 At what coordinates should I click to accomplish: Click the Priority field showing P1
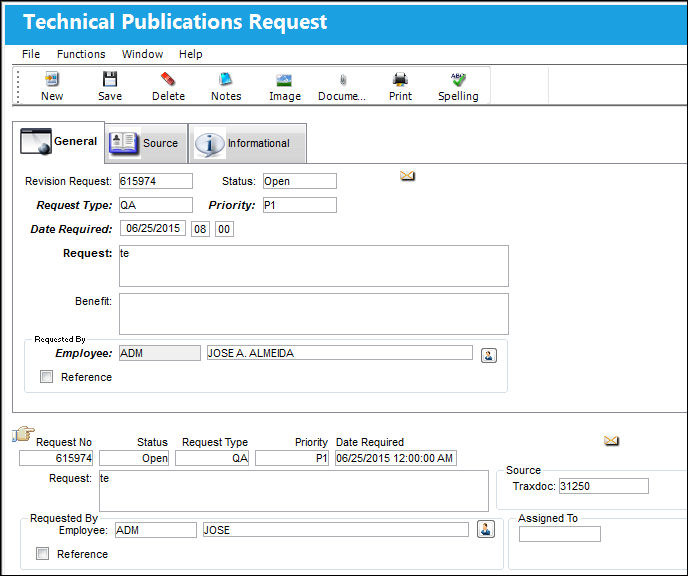[300, 205]
